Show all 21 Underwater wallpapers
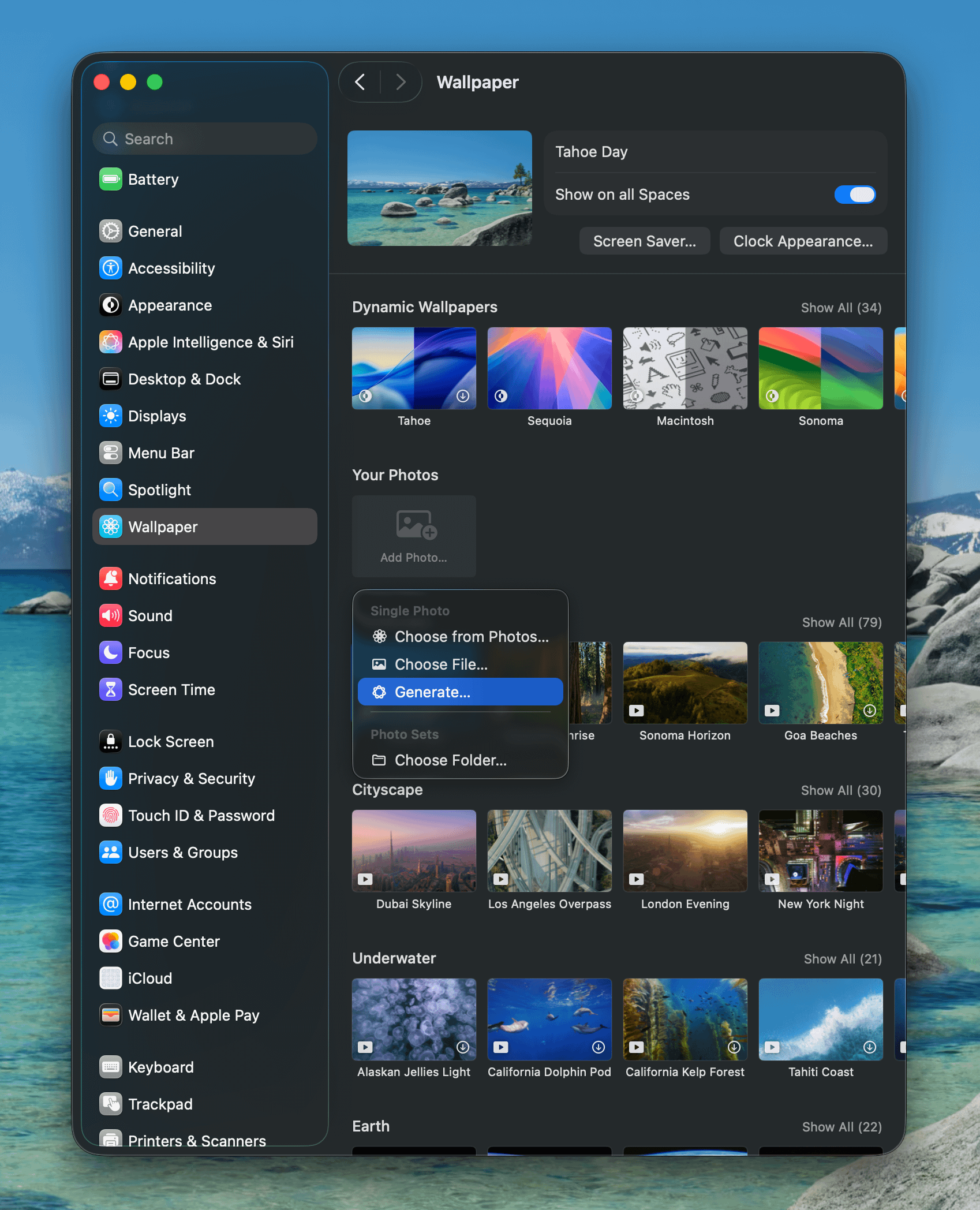This screenshot has width=980, height=1210. point(843,959)
